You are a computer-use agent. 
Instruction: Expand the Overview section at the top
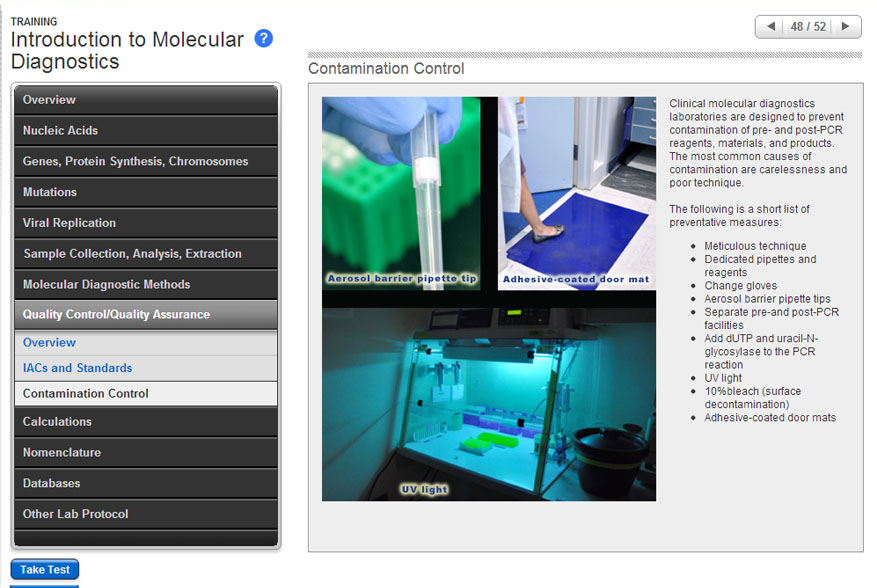[x=145, y=100]
